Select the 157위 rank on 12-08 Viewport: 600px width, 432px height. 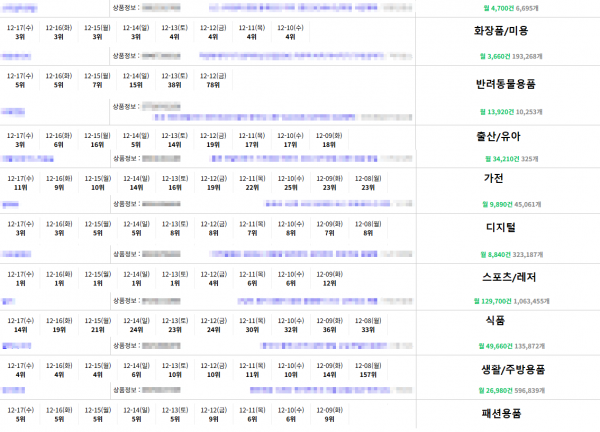click(367, 375)
